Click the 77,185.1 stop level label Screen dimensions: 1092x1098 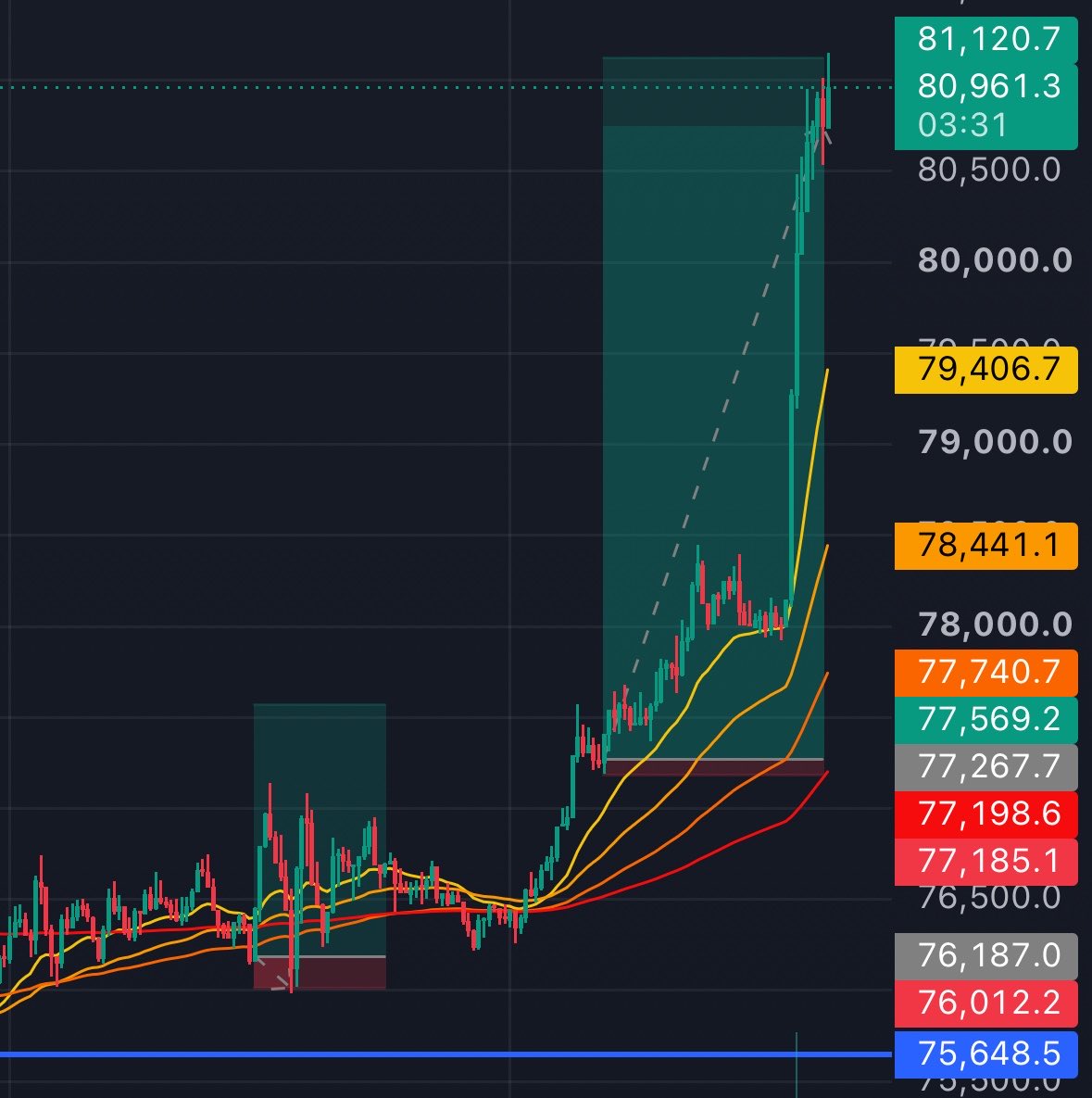click(x=985, y=862)
